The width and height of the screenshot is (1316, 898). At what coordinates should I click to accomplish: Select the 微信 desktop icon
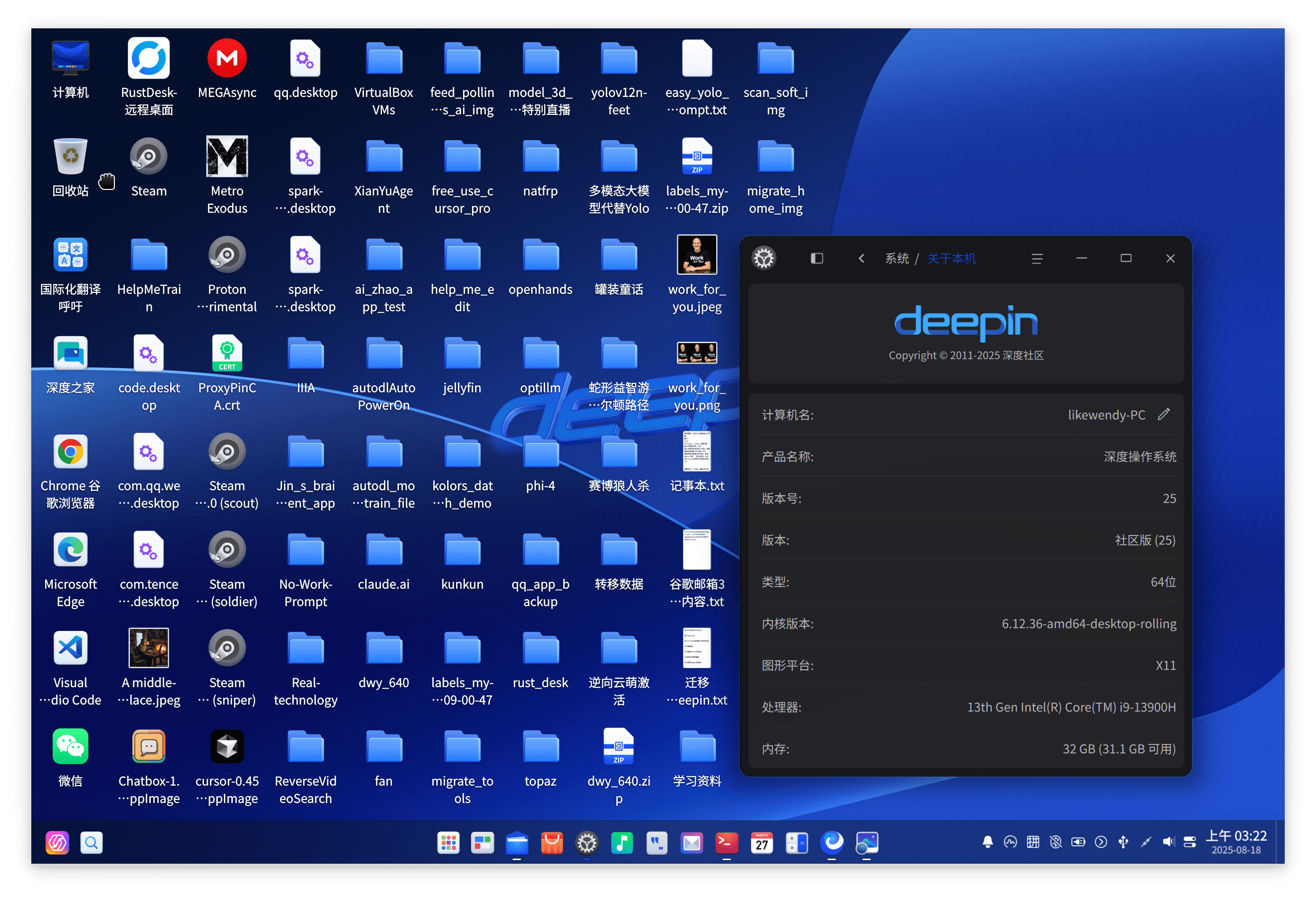(70, 758)
